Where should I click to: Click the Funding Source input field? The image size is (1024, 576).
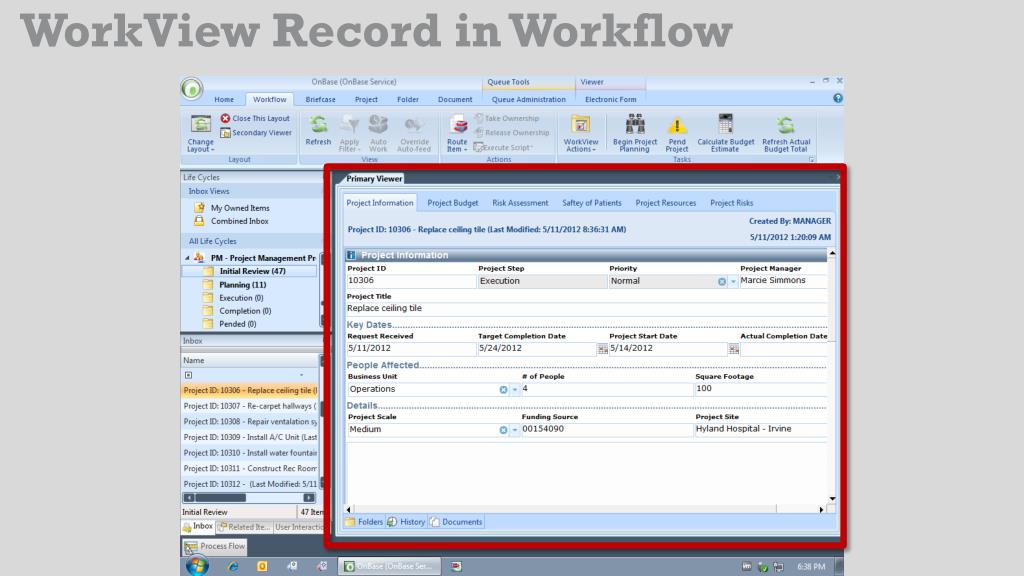coord(607,430)
